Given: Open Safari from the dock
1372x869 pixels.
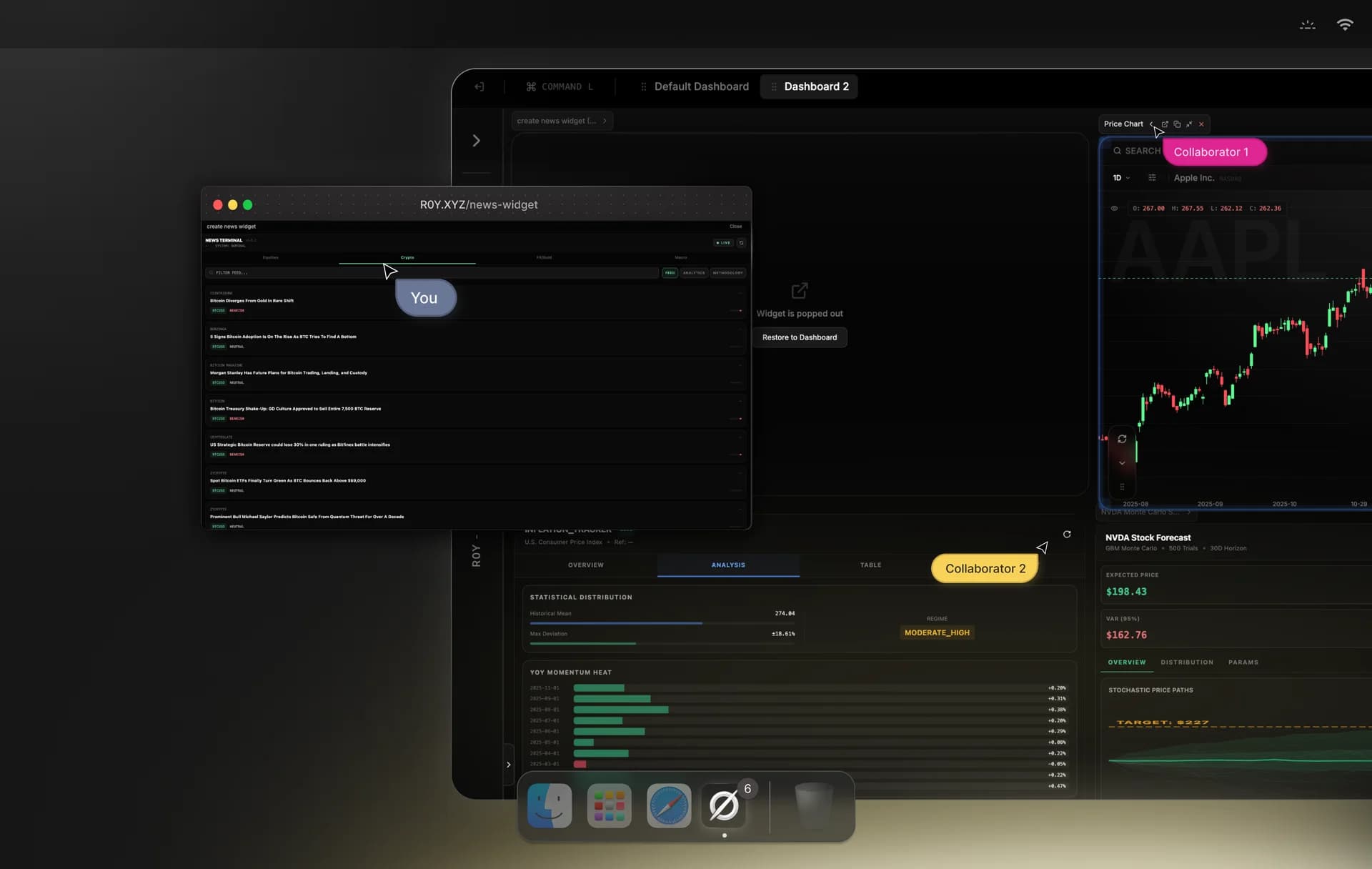Looking at the screenshot, I should pos(669,805).
